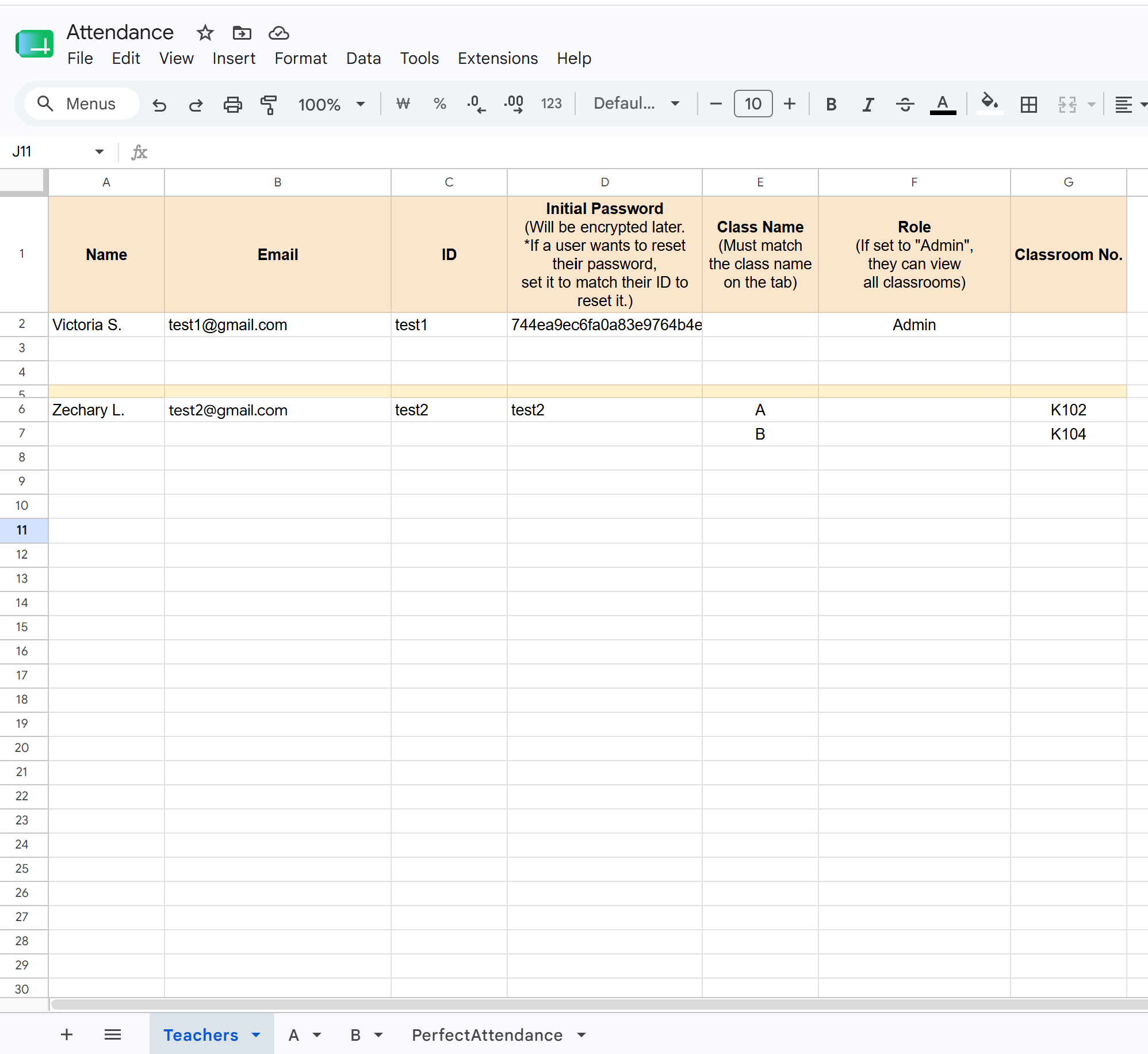Image resolution: width=1148 pixels, height=1054 pixels.
Task: Increase decimal places
Action: pos(514,104)
